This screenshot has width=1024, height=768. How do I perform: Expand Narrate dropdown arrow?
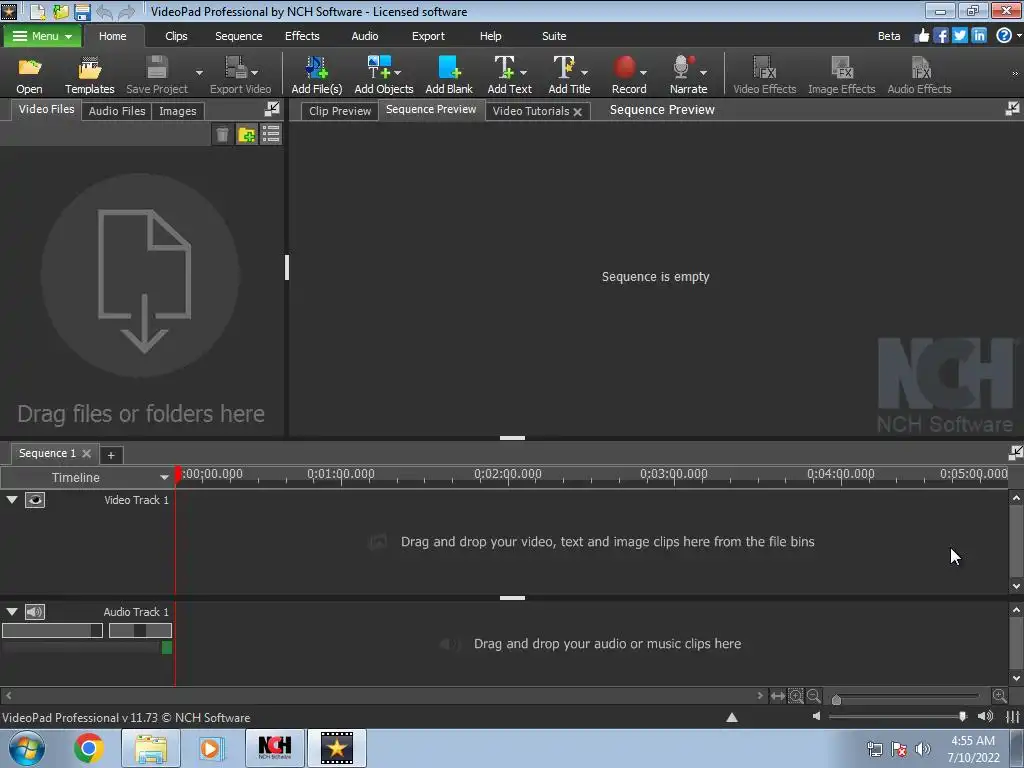point(703,72)
